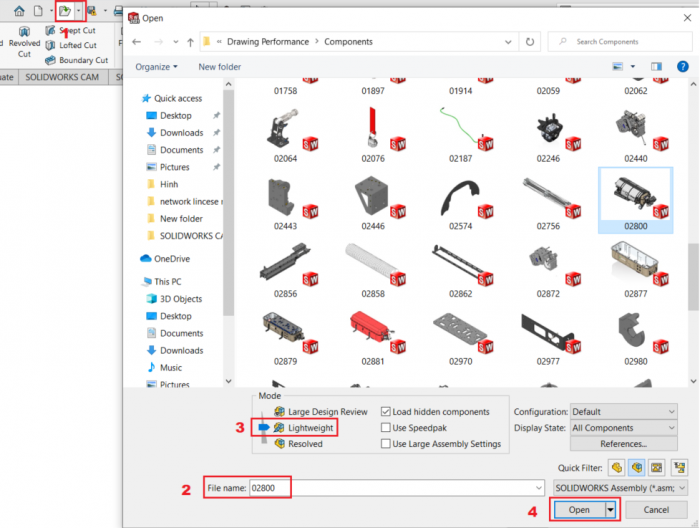
Task: Open the view options dropdown arrow
Action: 633,67
